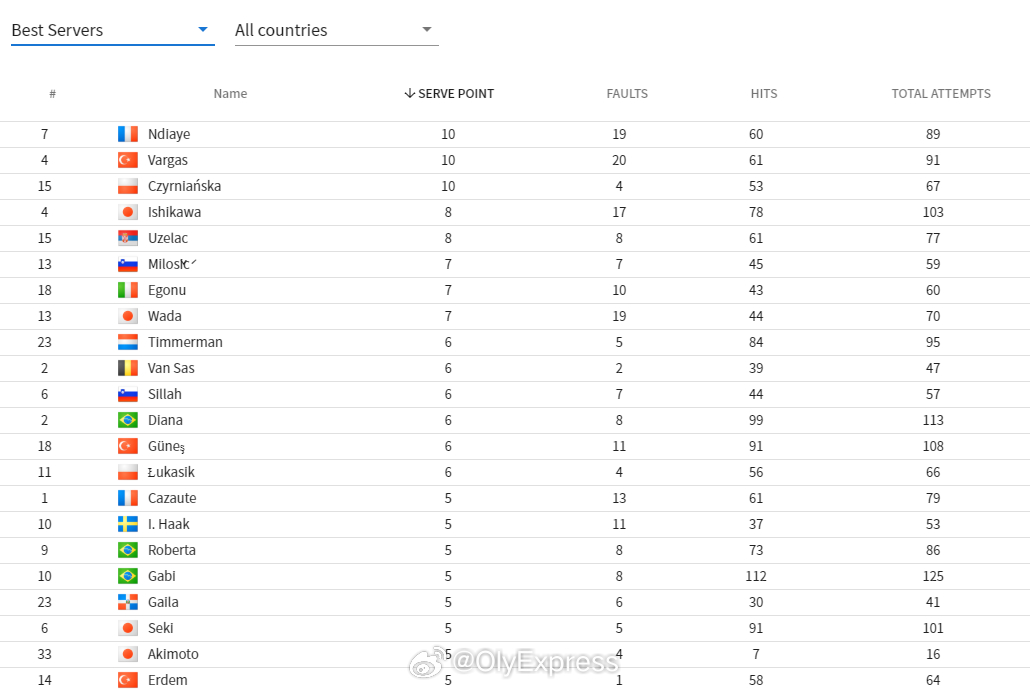
Task: Click the HITS column header
Action: (764, 94)
